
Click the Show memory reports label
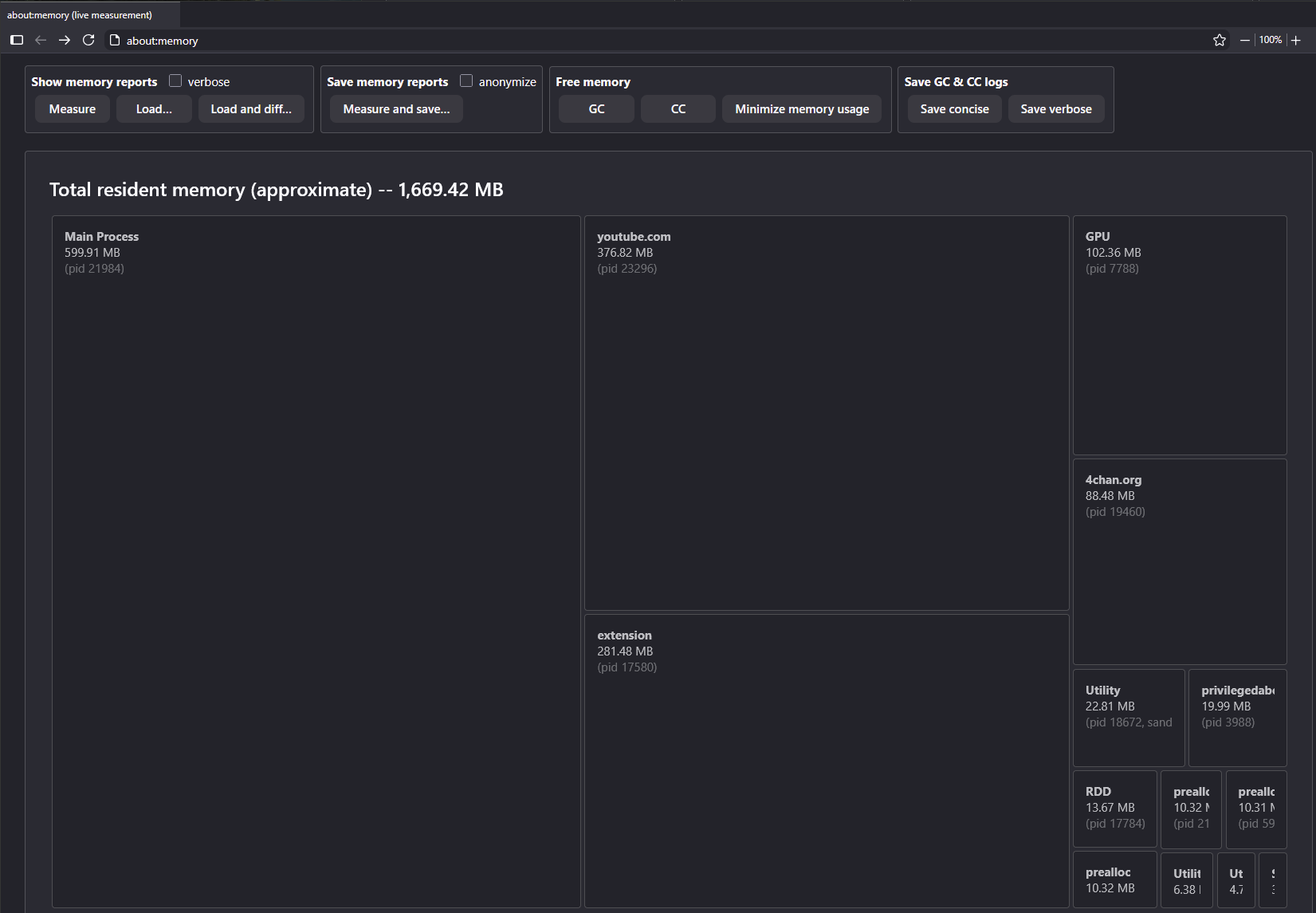tap(94, 82)
